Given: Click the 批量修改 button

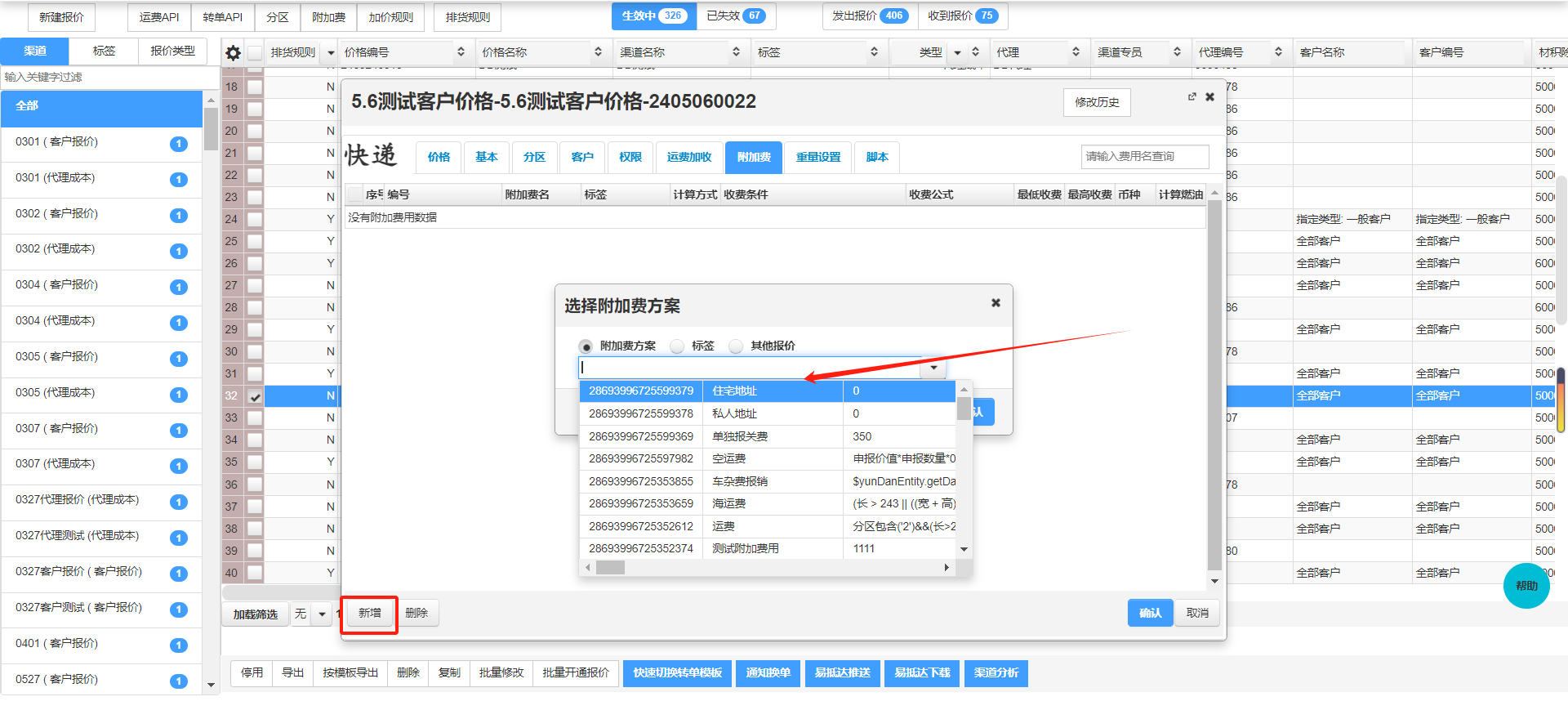Looking at the screenshot, I should [x=501, y=673].
